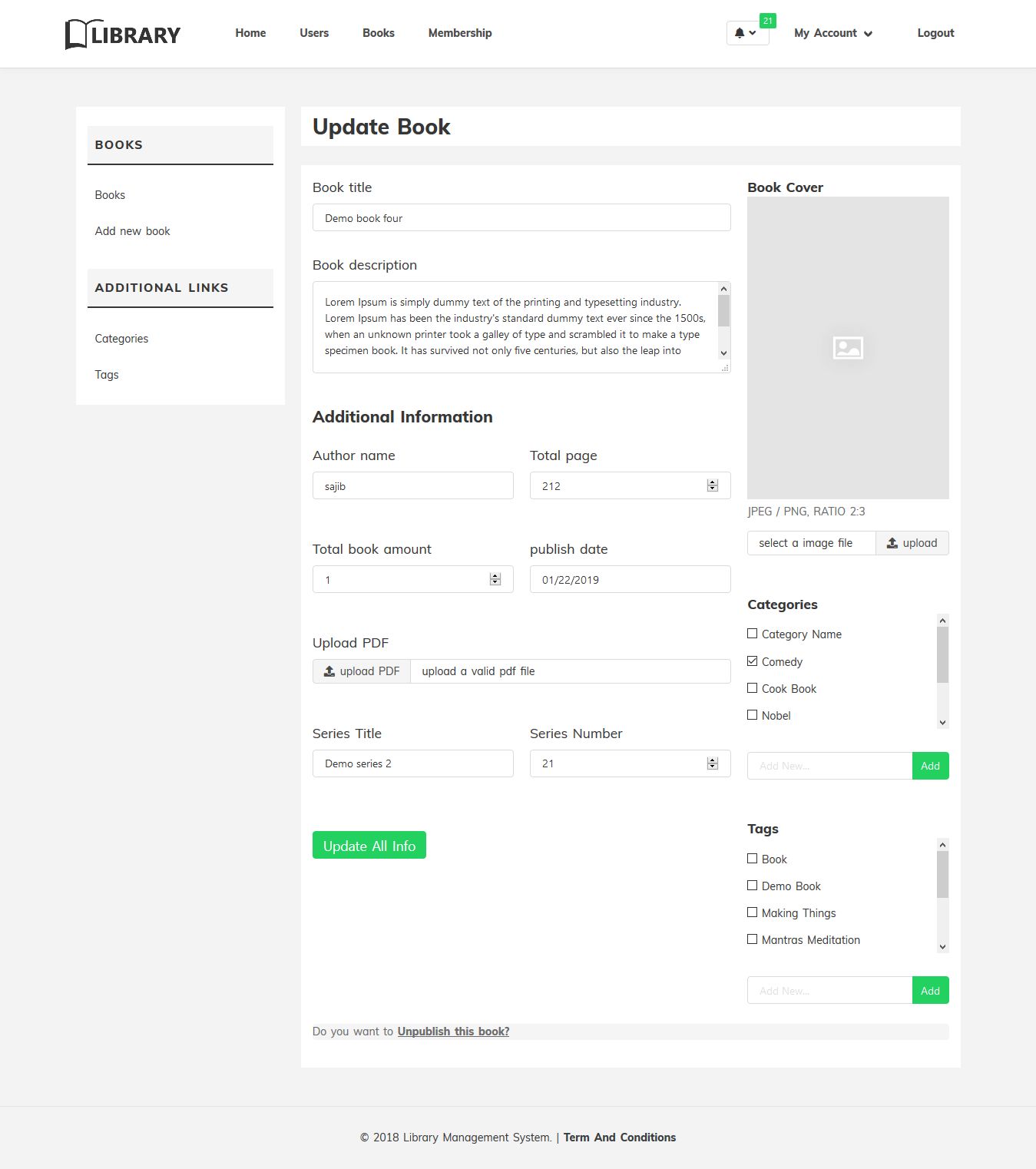Click the Tags list scroll-down arrow
Image resolution: width=1036 pixels, height=1169 pixels.
(x=943, y=947)
